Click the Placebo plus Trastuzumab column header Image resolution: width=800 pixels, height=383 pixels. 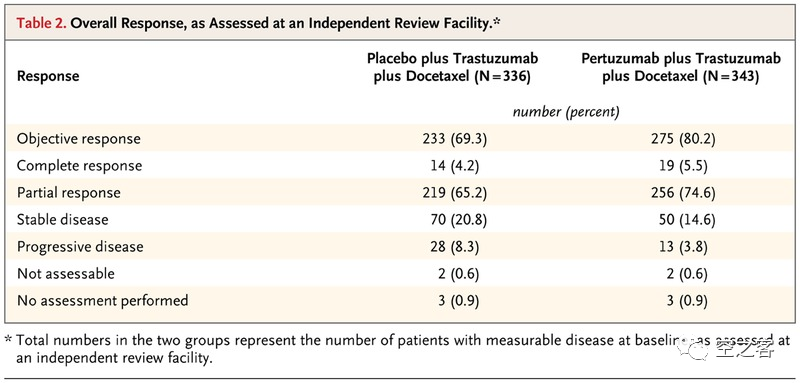click(x=452, y=68)
